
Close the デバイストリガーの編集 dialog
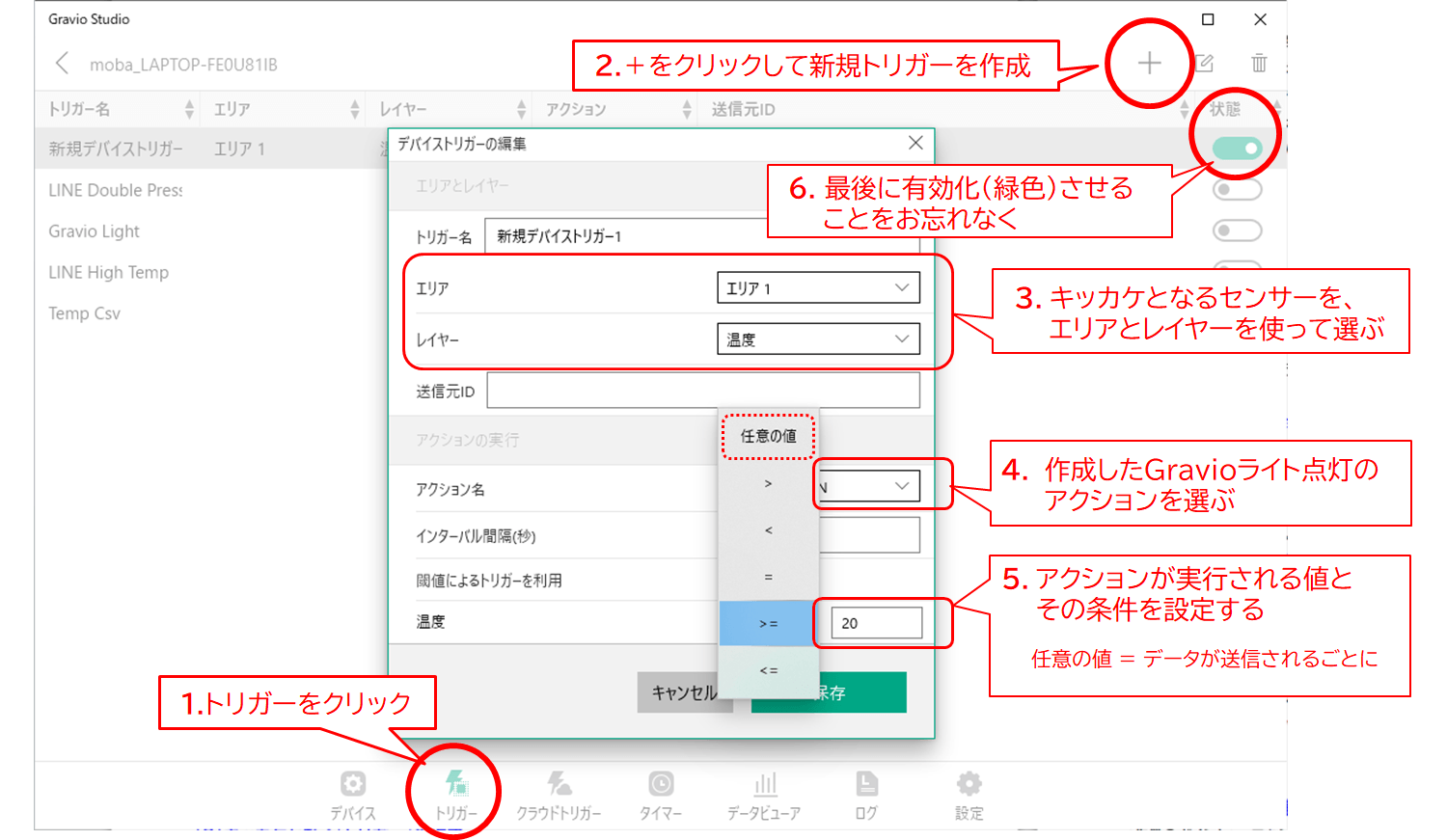click(x=915, y=143)
